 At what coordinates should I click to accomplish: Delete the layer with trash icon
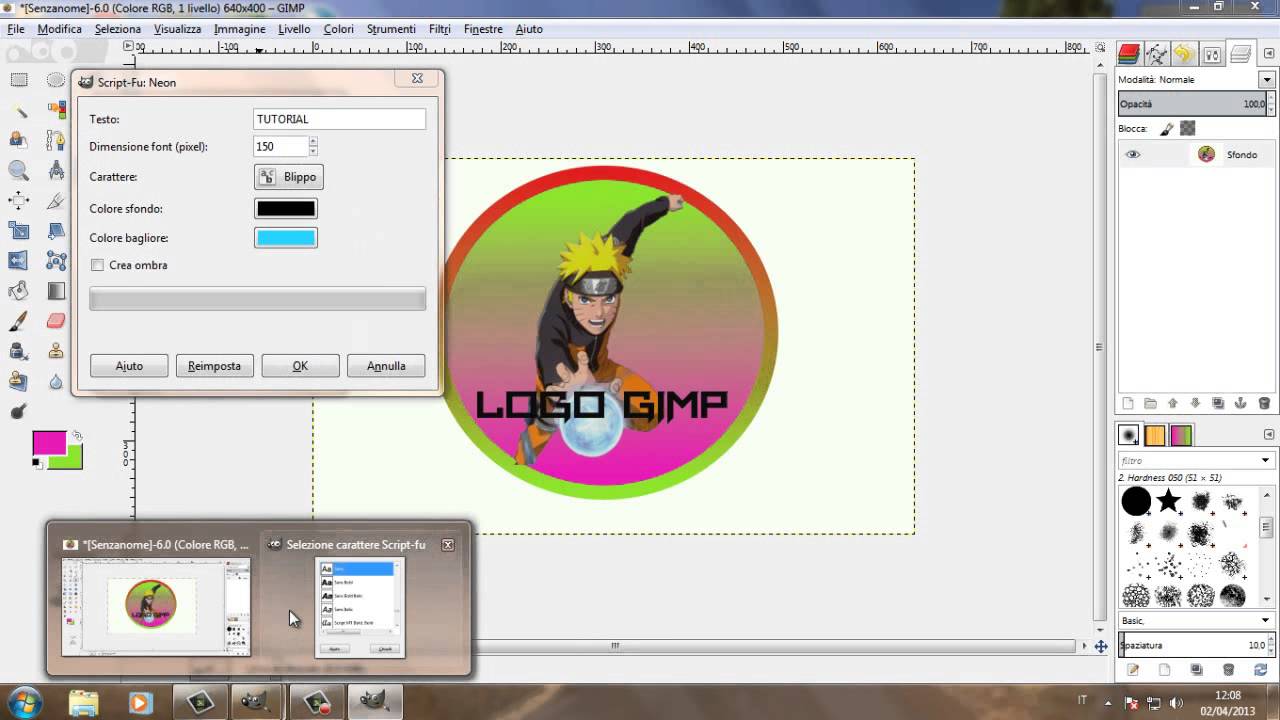tap(1264, 403)
